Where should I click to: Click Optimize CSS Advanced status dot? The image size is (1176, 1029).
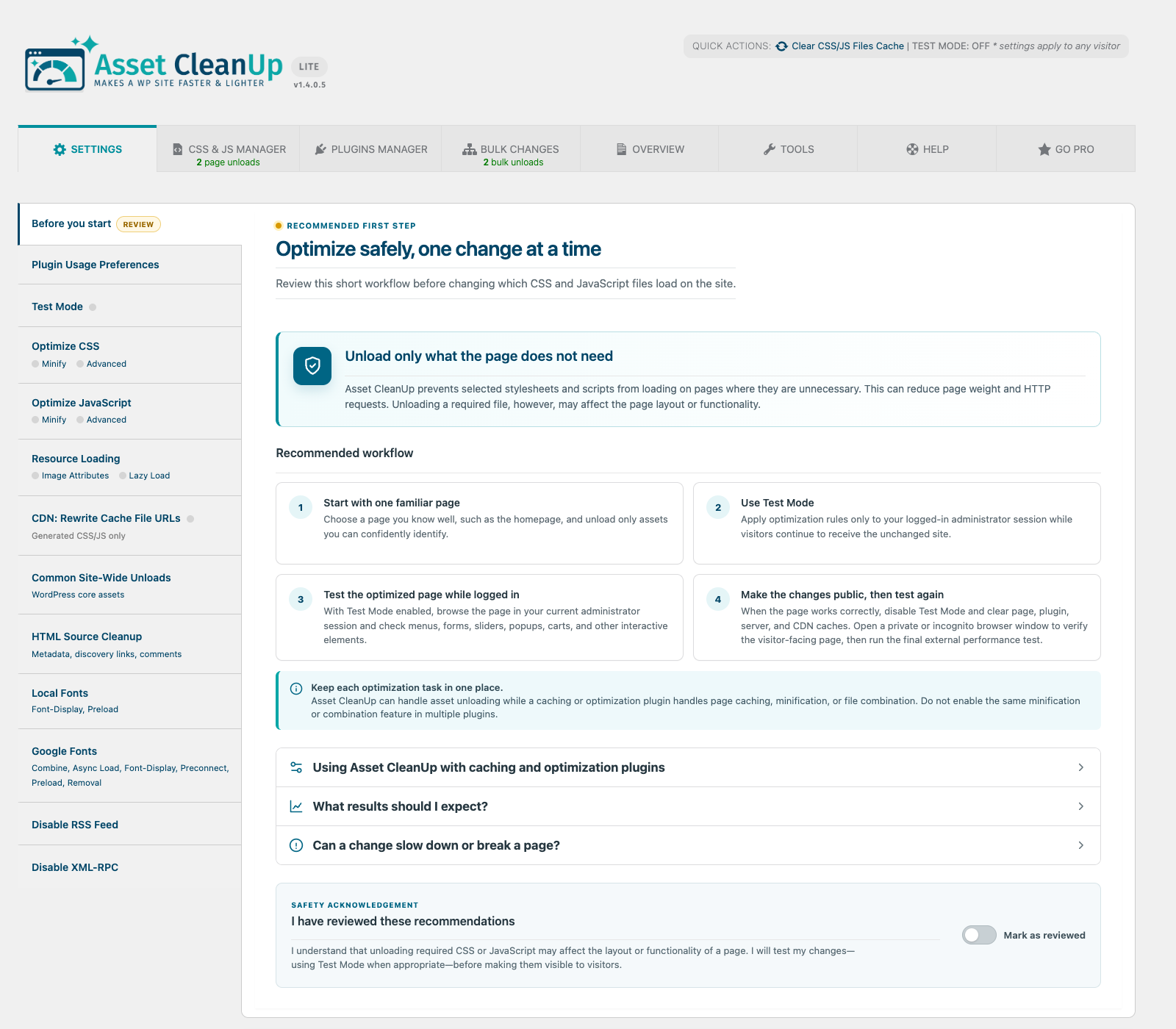(x=80, y=364)
